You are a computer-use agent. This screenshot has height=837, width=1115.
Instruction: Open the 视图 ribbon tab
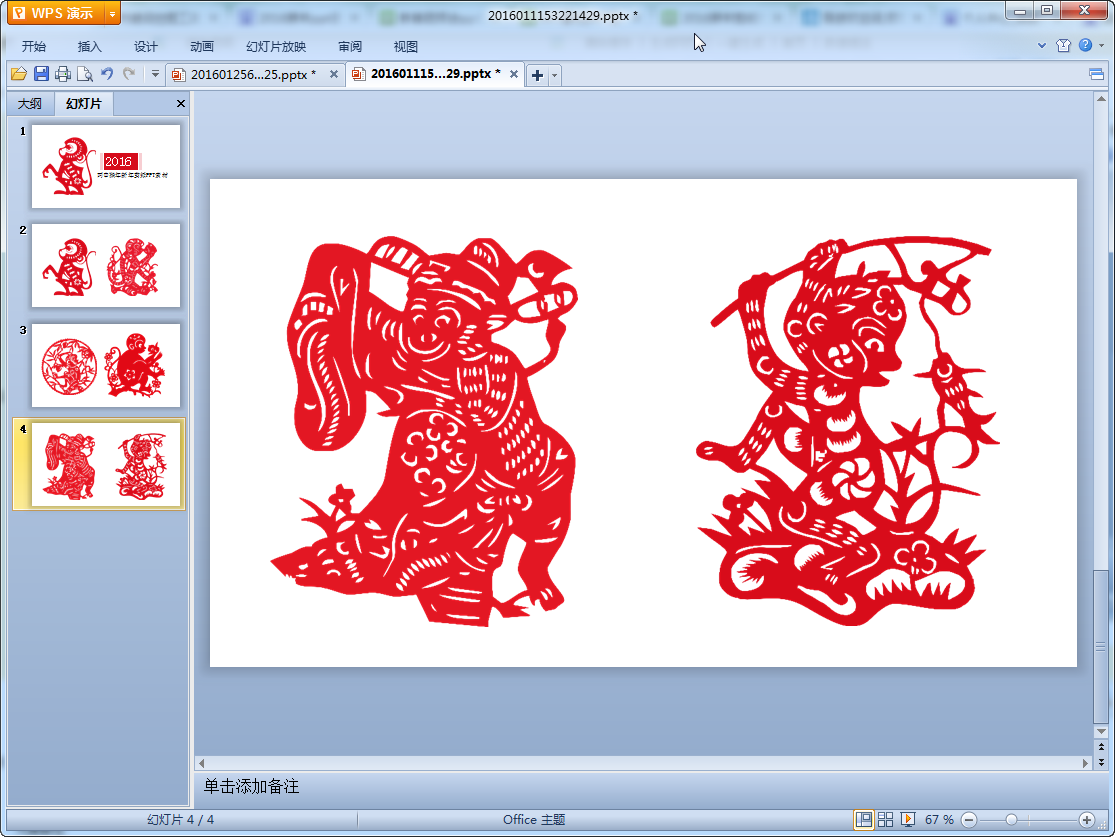point(406,46)
